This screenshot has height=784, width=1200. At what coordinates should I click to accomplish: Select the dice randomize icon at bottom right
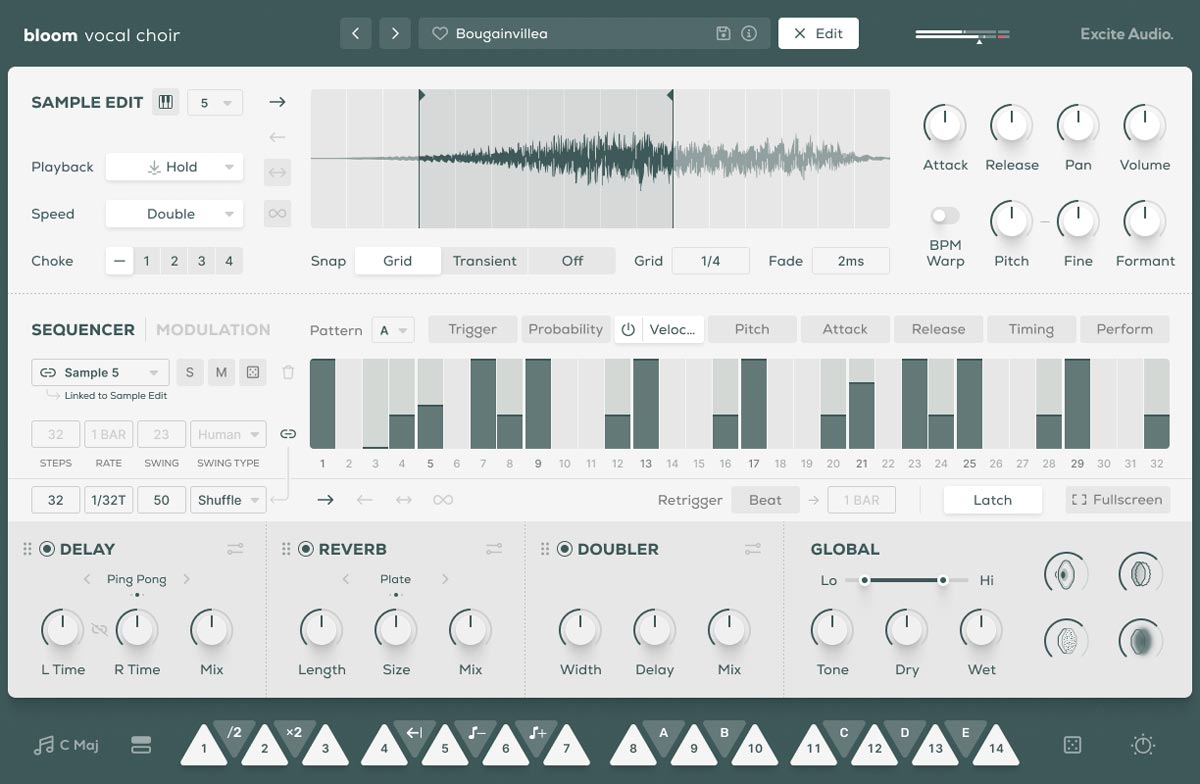click(x=1072, y=745)
